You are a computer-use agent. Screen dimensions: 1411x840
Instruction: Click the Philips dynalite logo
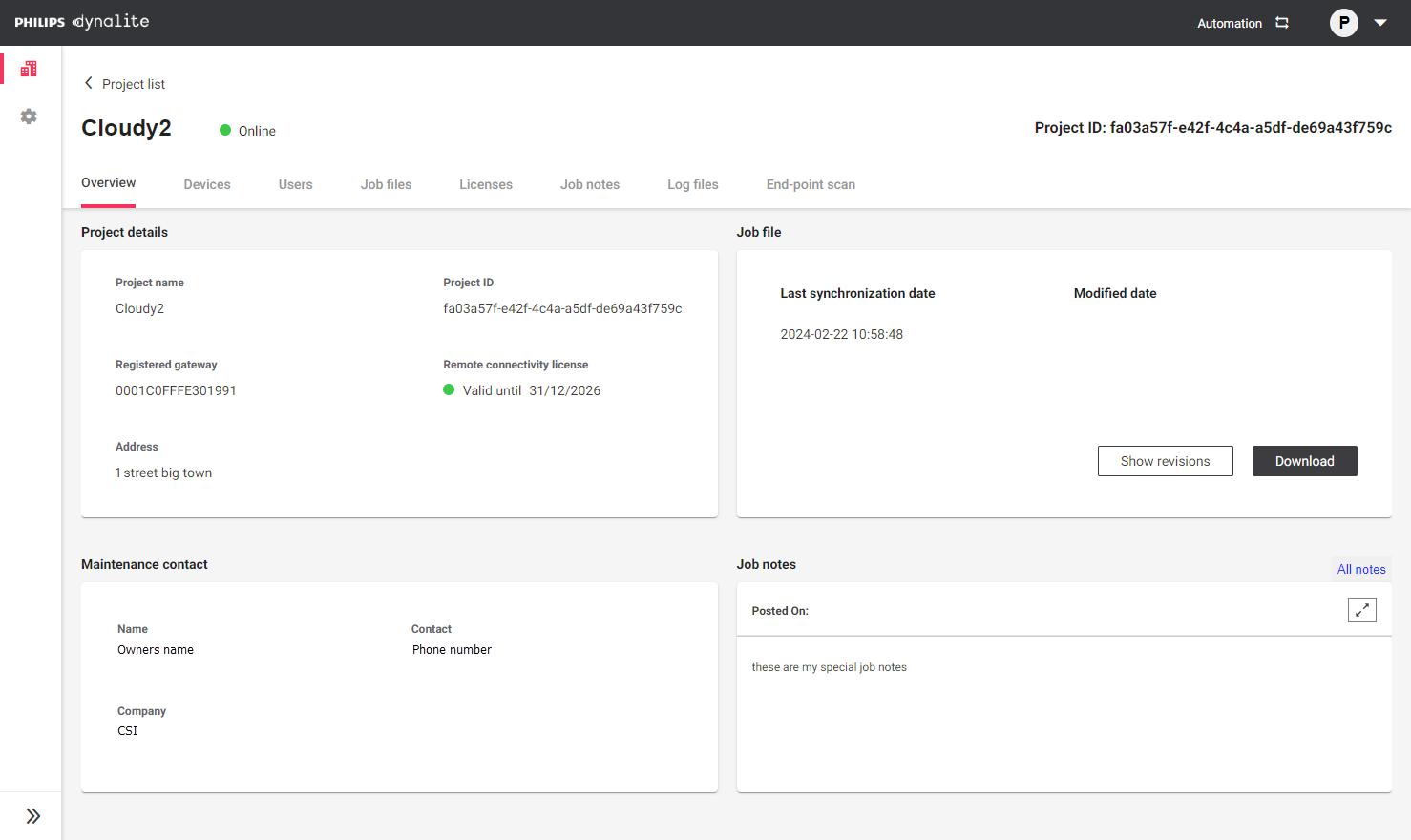pyautogui.click(x=80, y=20)
